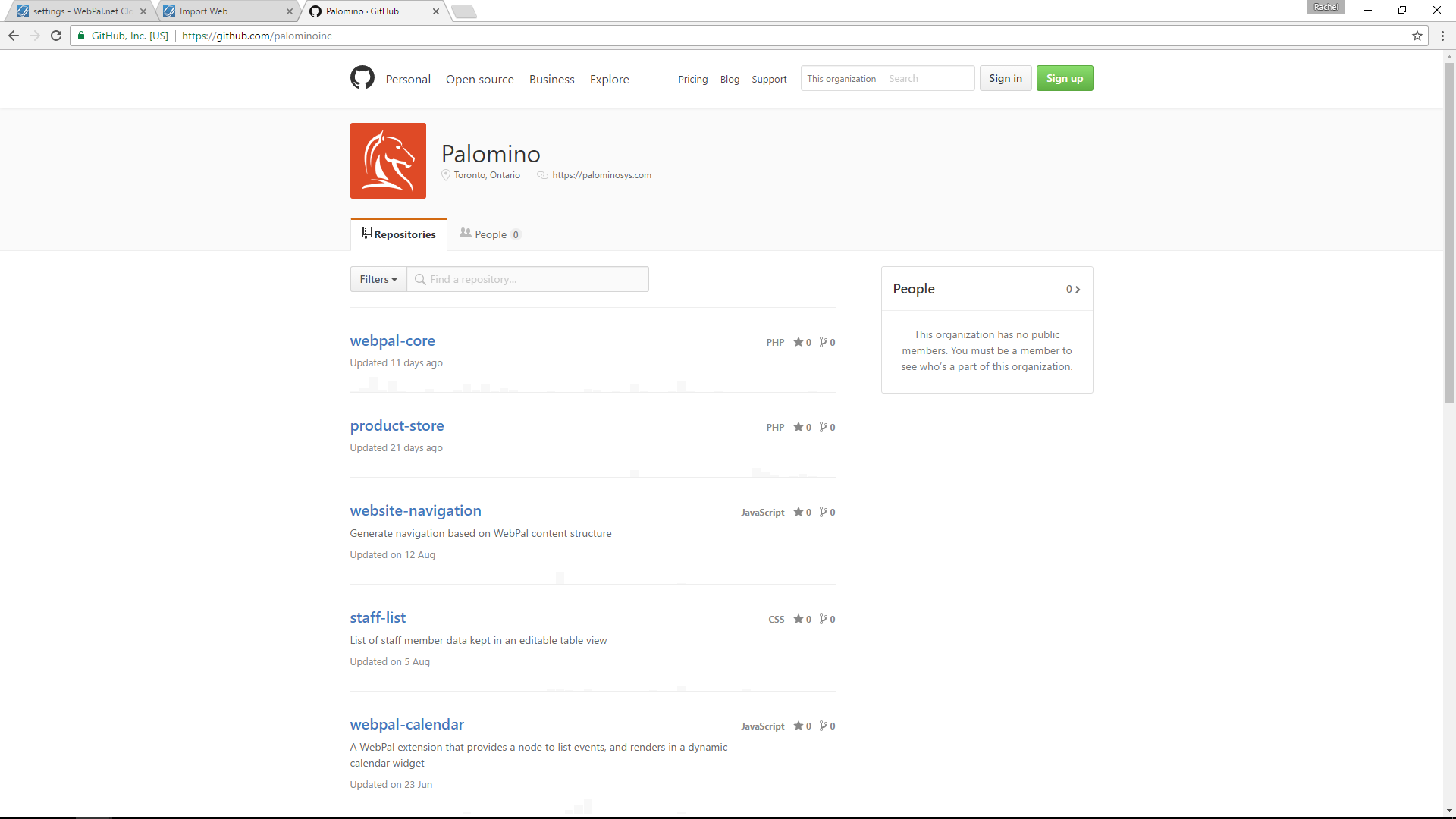This screenshot has width=1456, height=819.
Task: Click the Sign in button
Action: tap(1006, 78)
